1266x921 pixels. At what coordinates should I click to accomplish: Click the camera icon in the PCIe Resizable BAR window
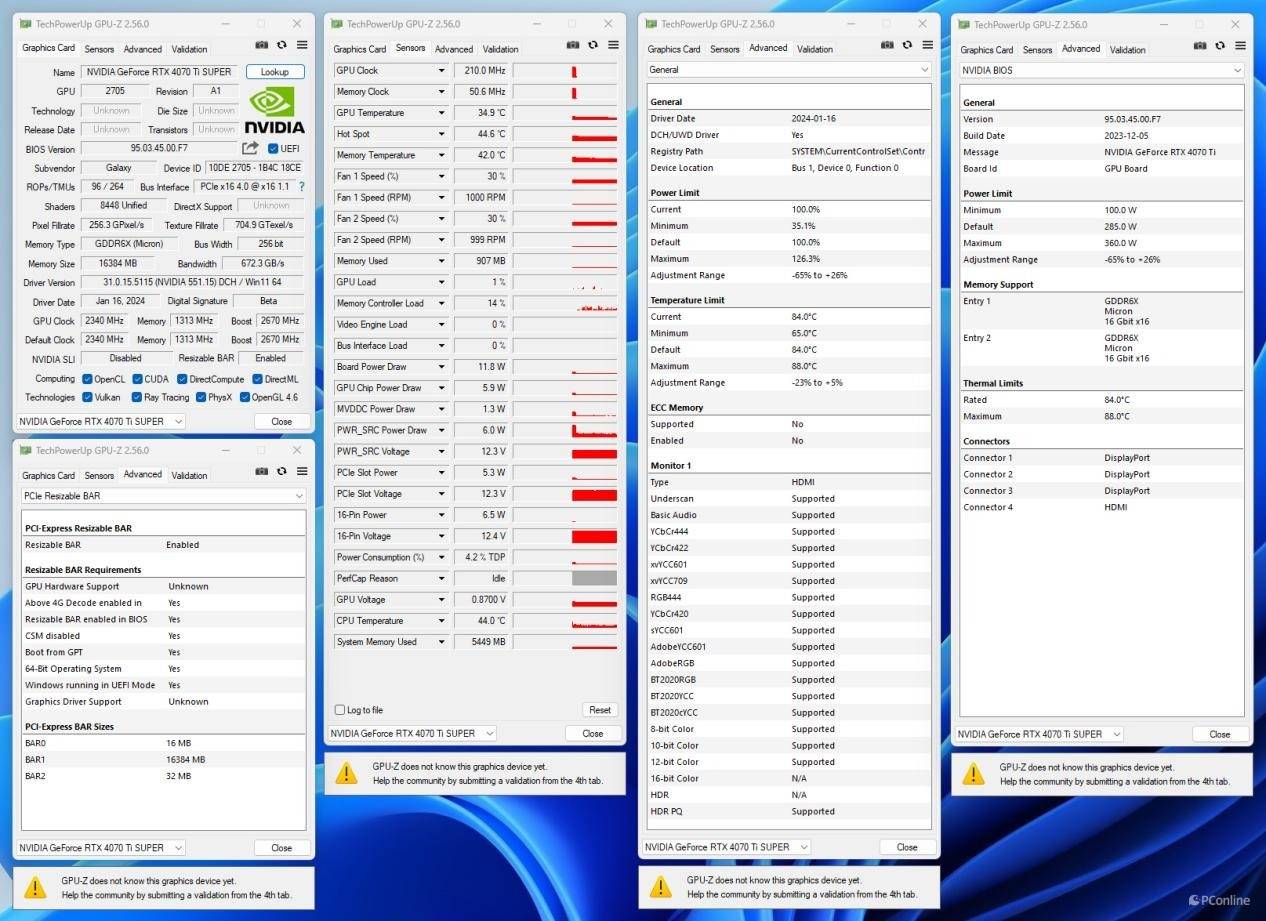[261, 472]
